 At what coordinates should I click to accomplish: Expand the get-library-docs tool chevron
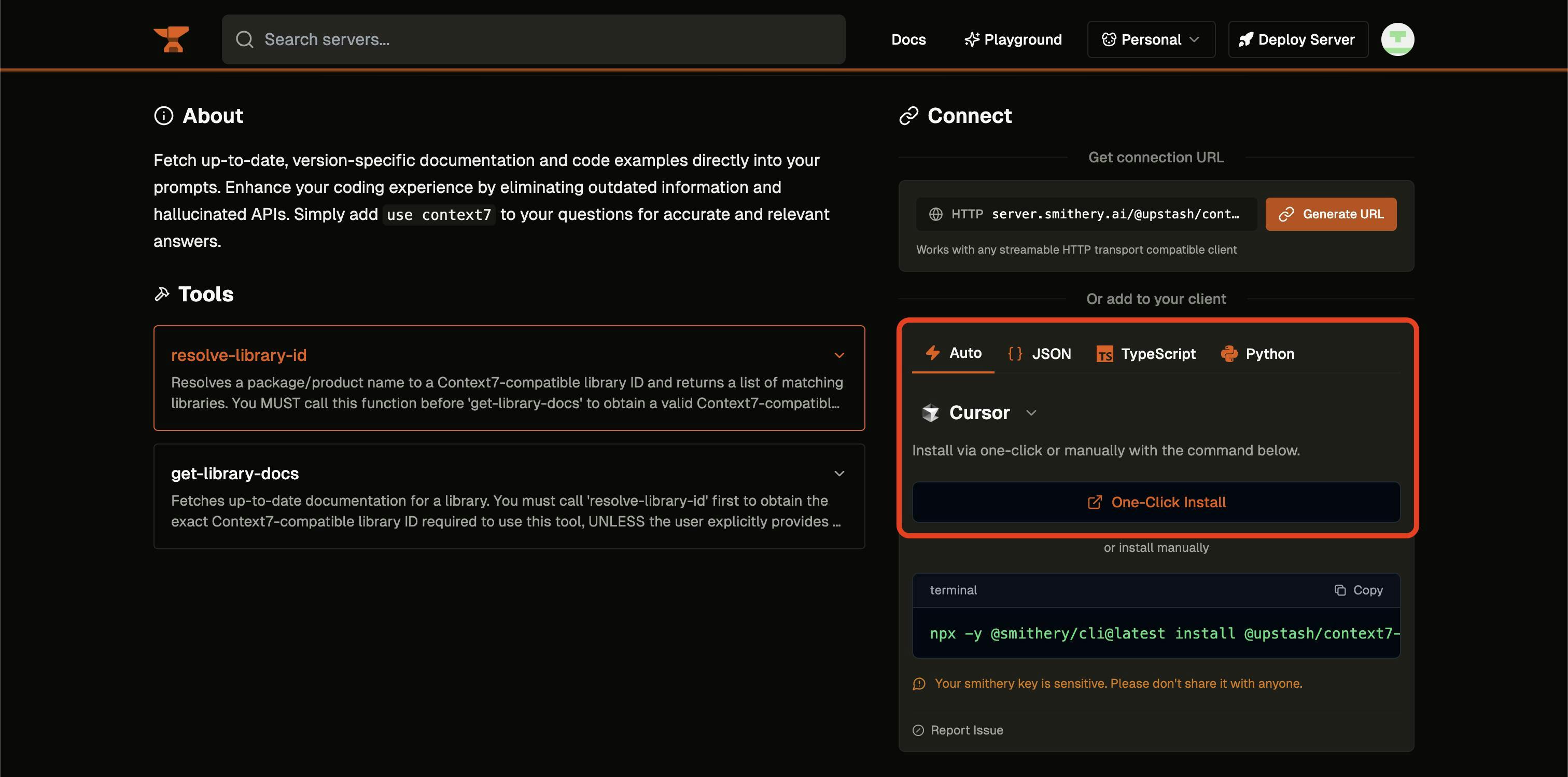[839, 474]
